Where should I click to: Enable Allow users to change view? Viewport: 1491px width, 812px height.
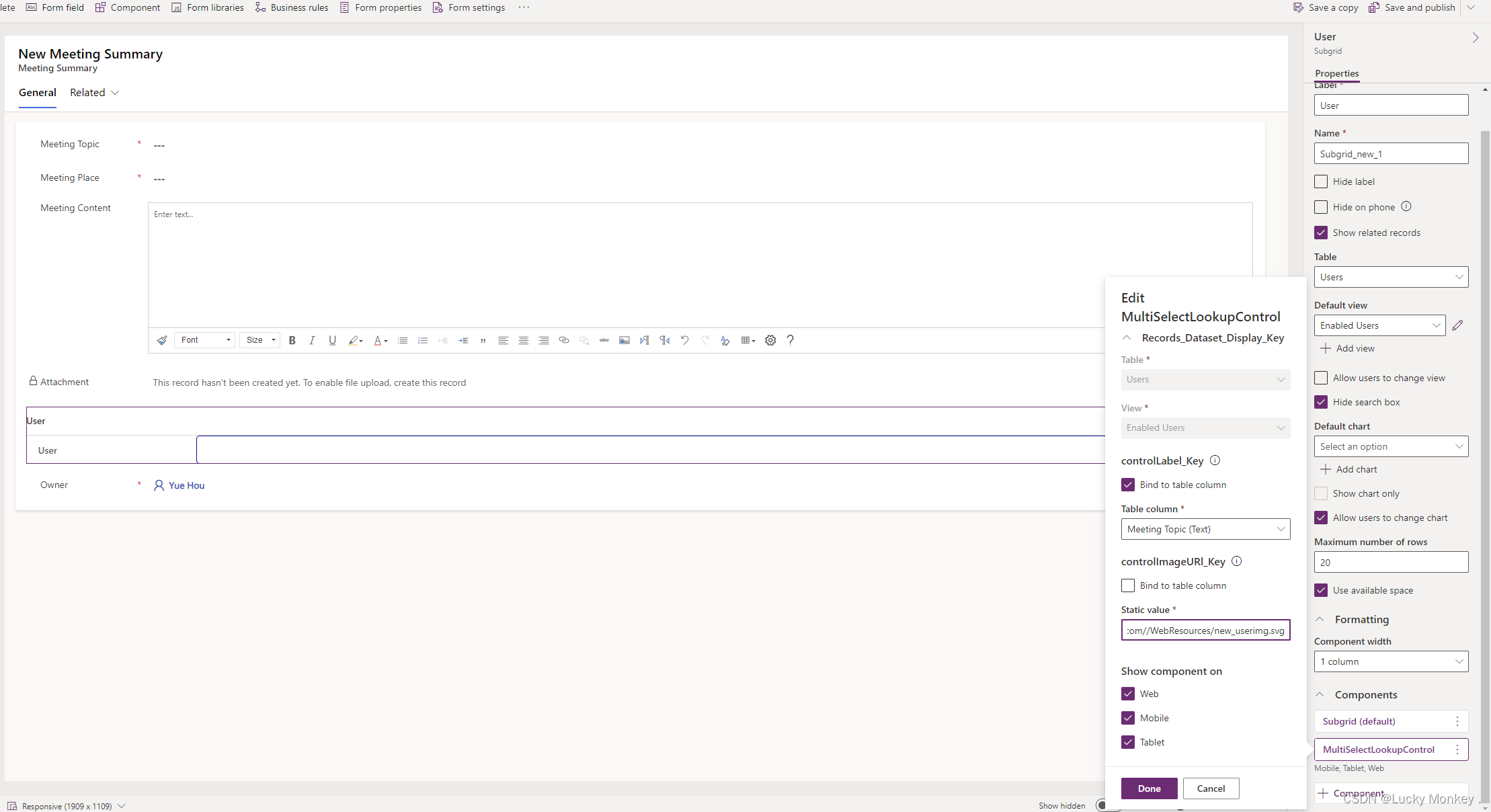(x=1321, y=378)
